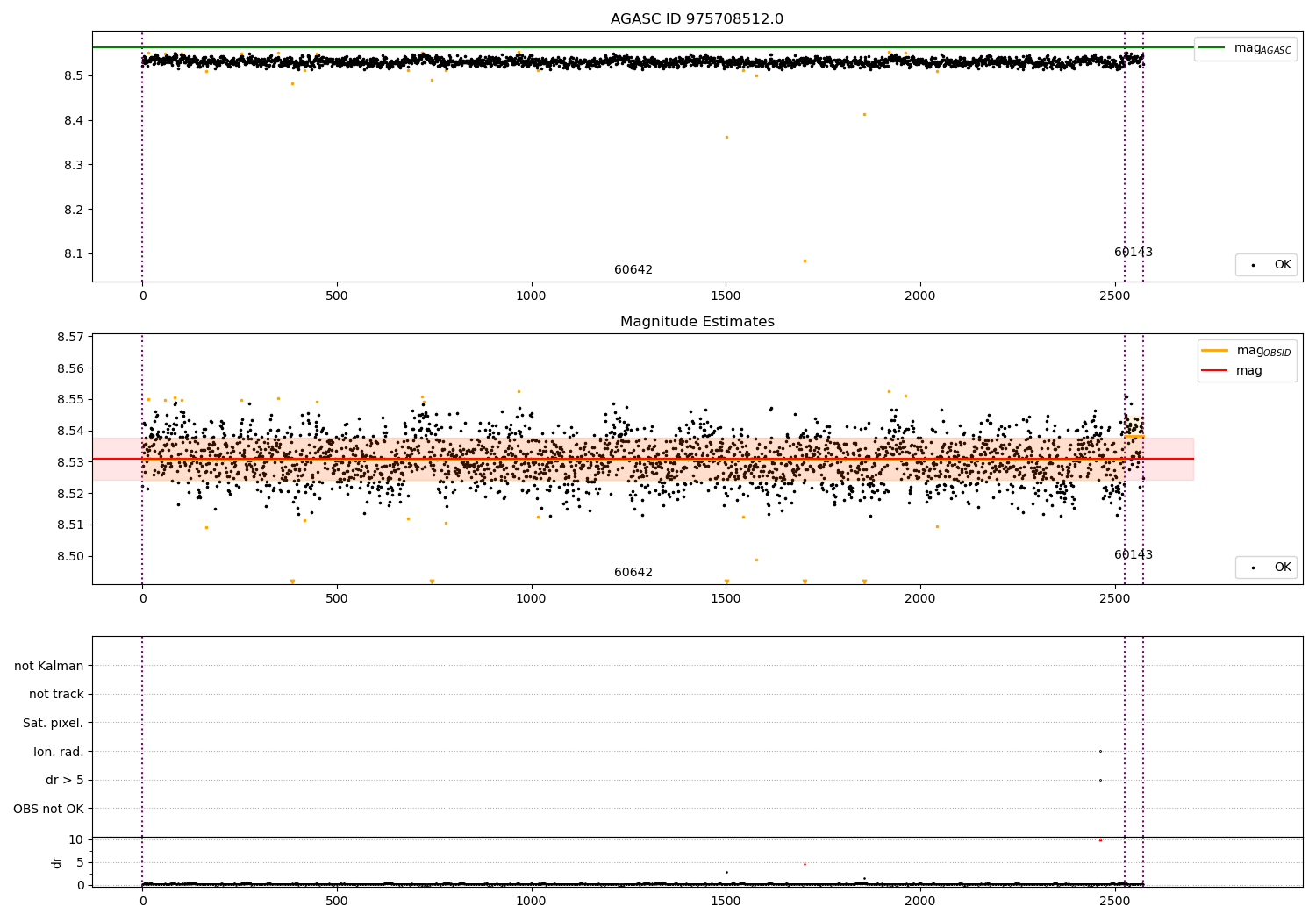Click the '60642' label in the top plot
1316x921 pixels.
coord(633,270)
